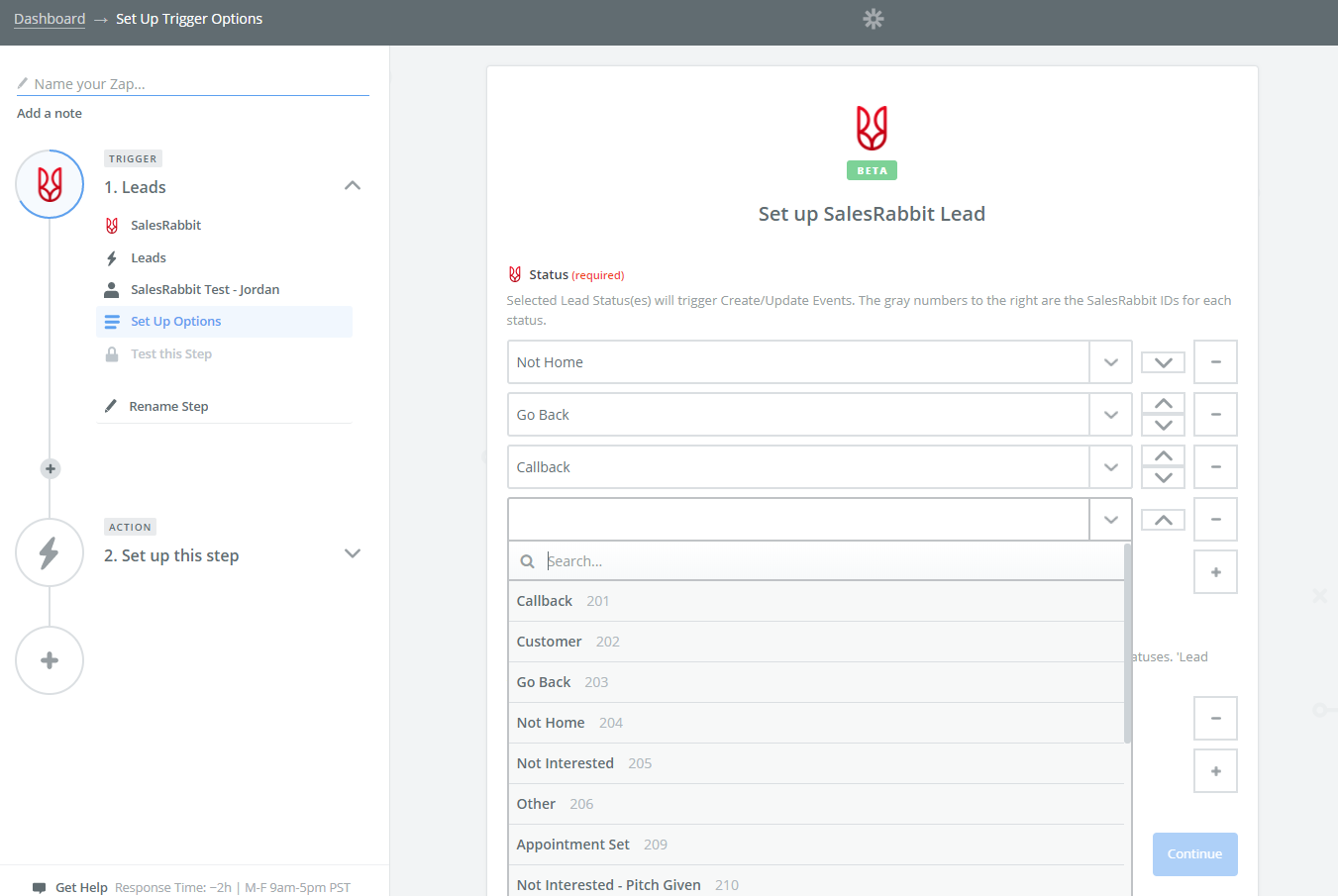Click Add a note

coord(50,114)
